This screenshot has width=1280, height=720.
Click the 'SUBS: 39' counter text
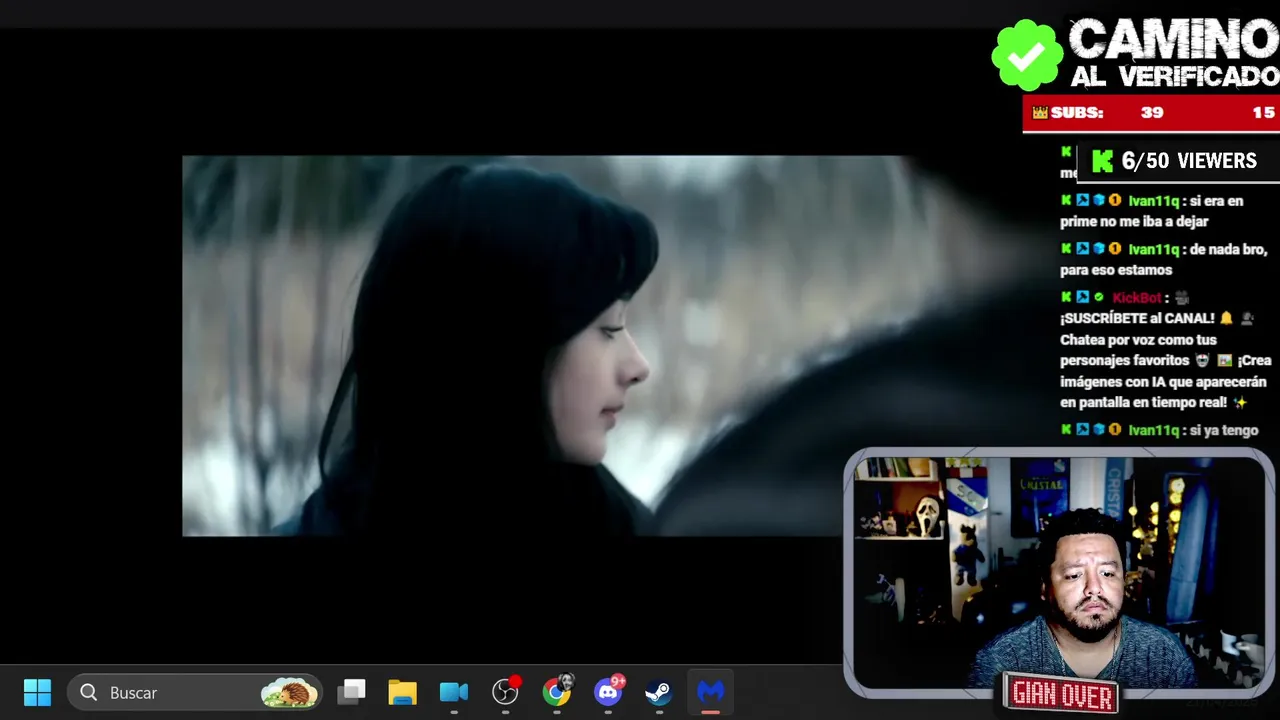pyautogui.click(x=1107, y=113)
